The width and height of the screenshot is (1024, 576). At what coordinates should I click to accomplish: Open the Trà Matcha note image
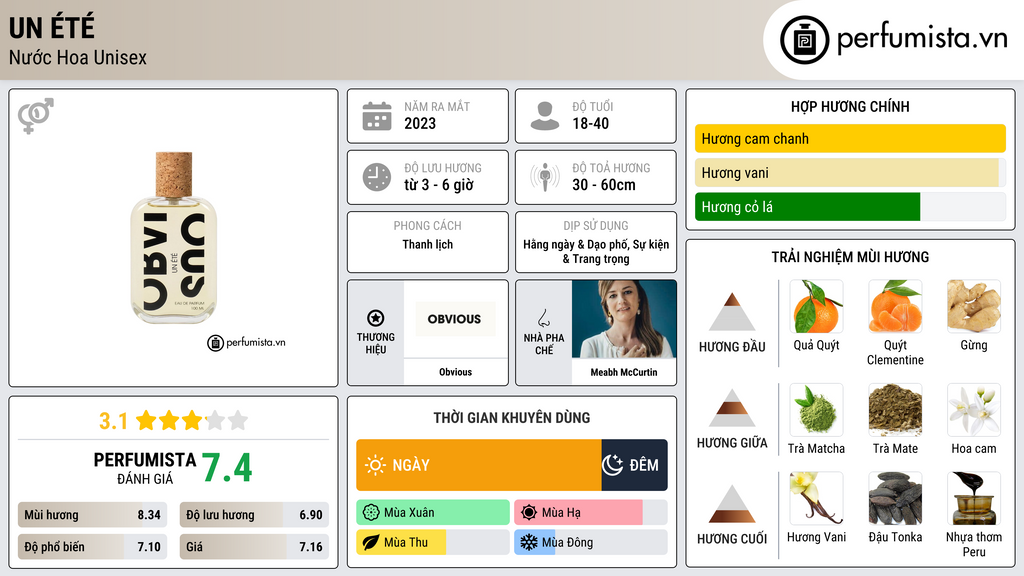(816, 410)
